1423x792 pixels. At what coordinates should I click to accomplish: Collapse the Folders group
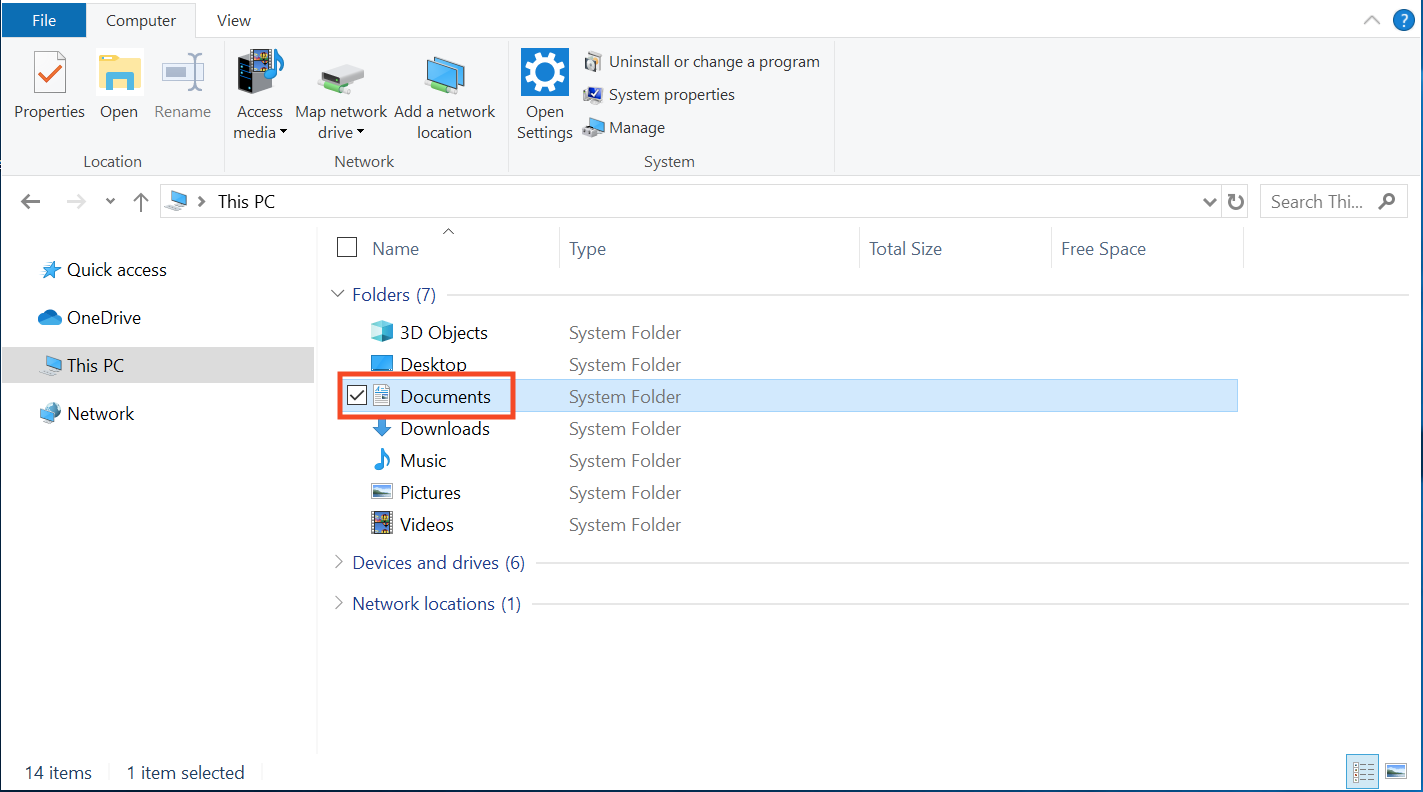tap(337, 294)
